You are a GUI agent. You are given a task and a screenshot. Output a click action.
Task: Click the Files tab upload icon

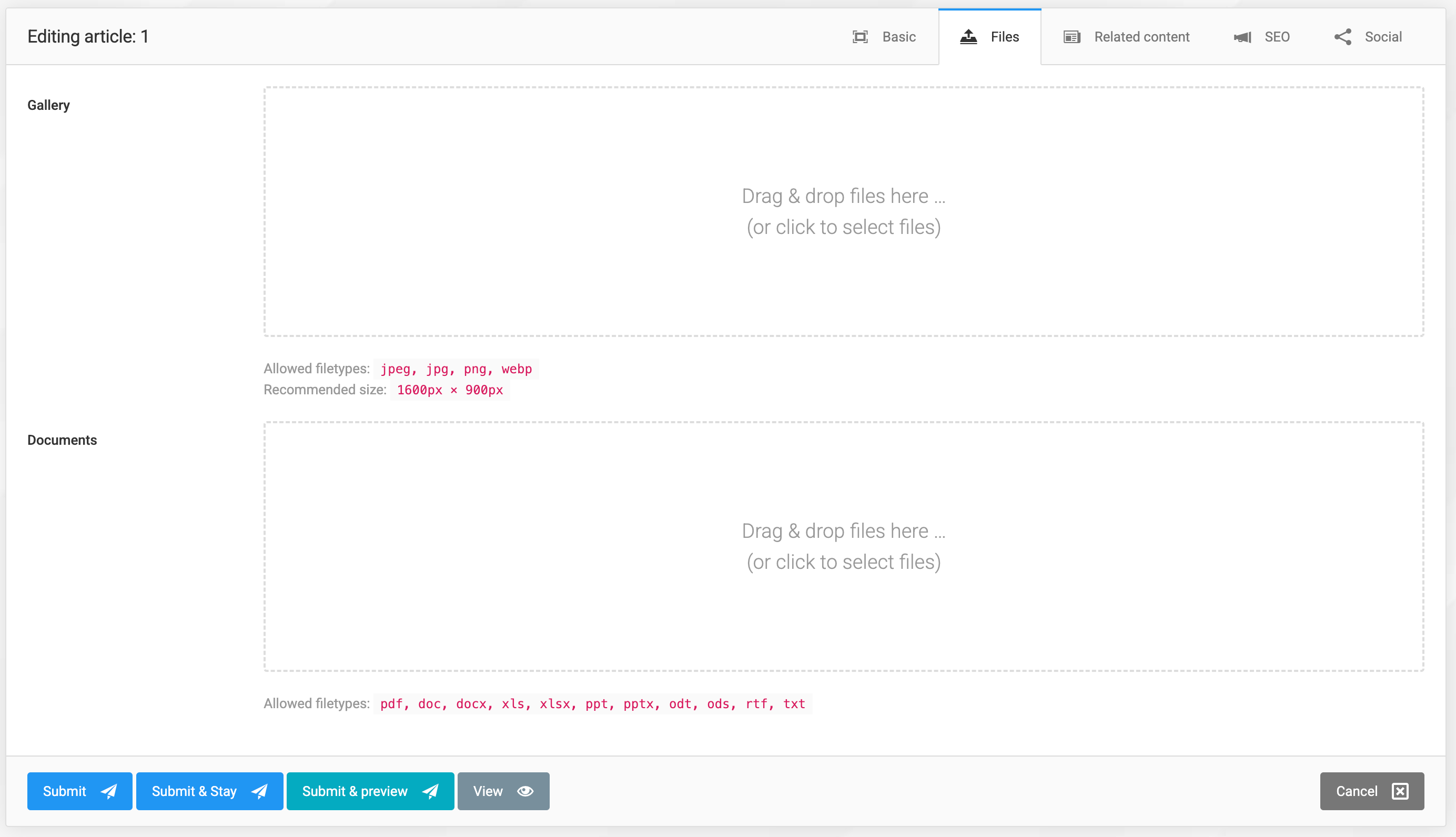tap(968, 37)
